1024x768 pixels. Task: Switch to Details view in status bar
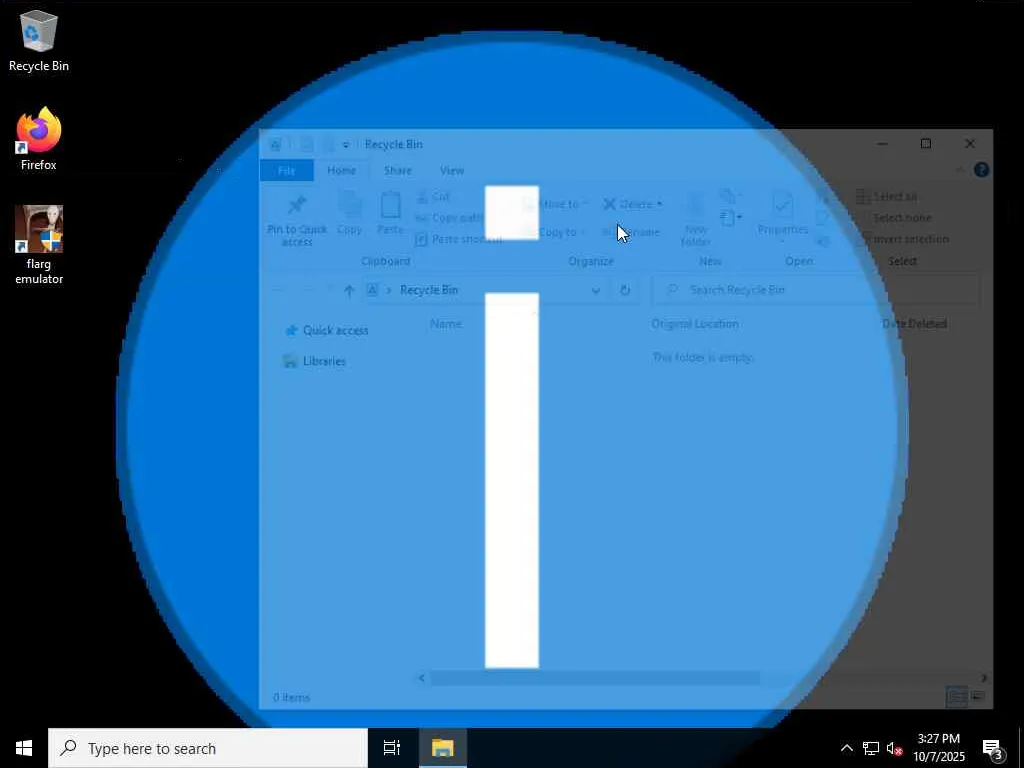click(957, 697)
